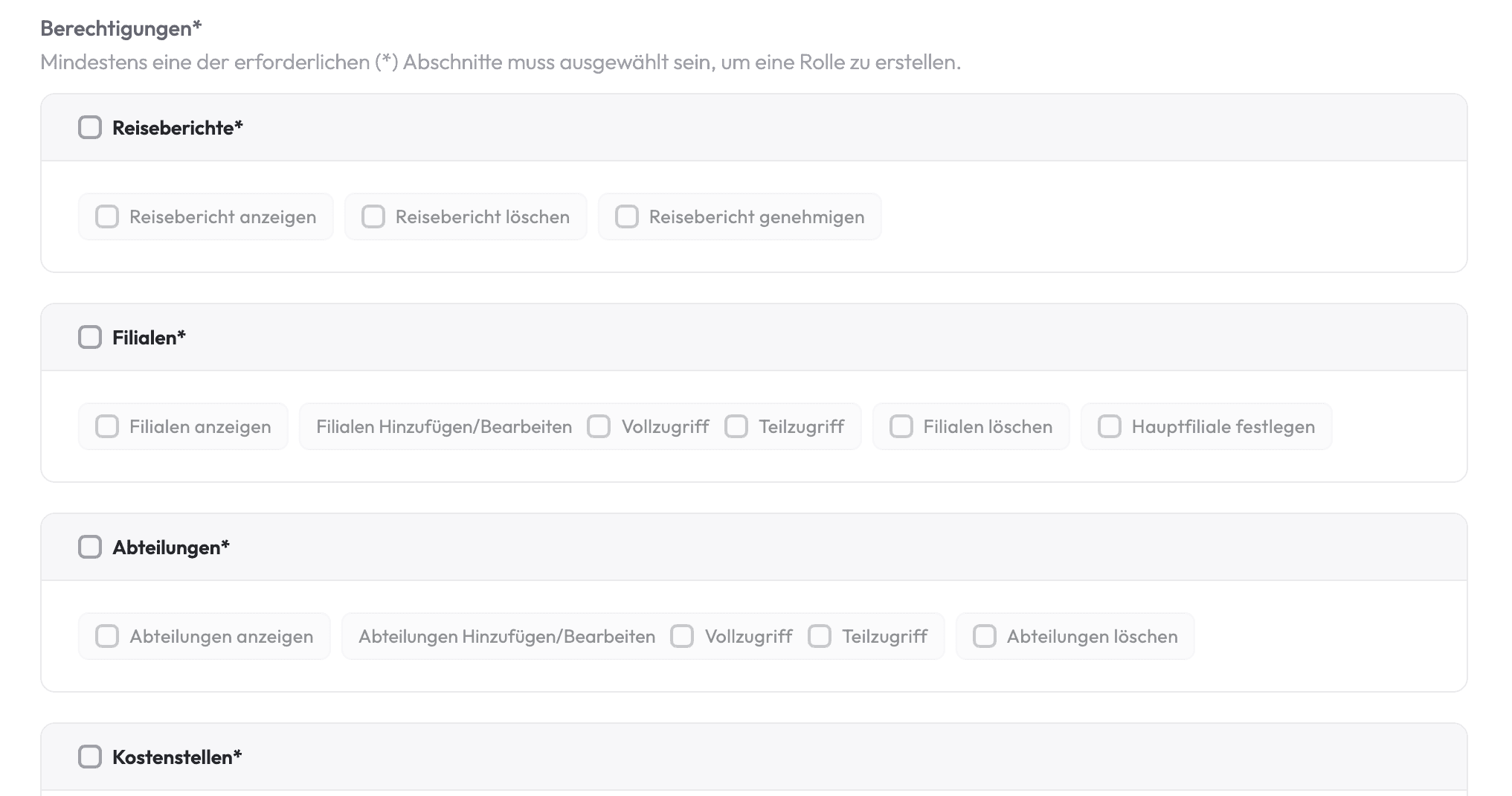Check 'Reisebericht anzeigen' permission

click(107, 216)
